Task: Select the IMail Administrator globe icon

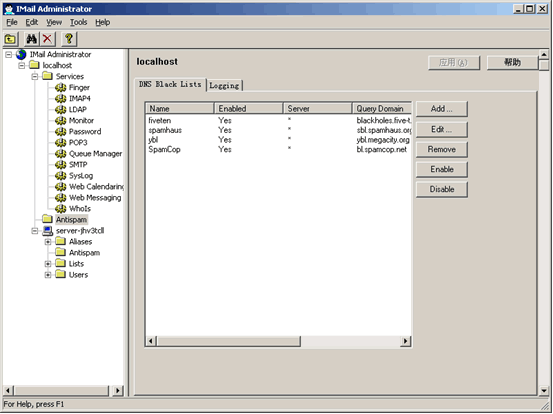Action: 21,54
